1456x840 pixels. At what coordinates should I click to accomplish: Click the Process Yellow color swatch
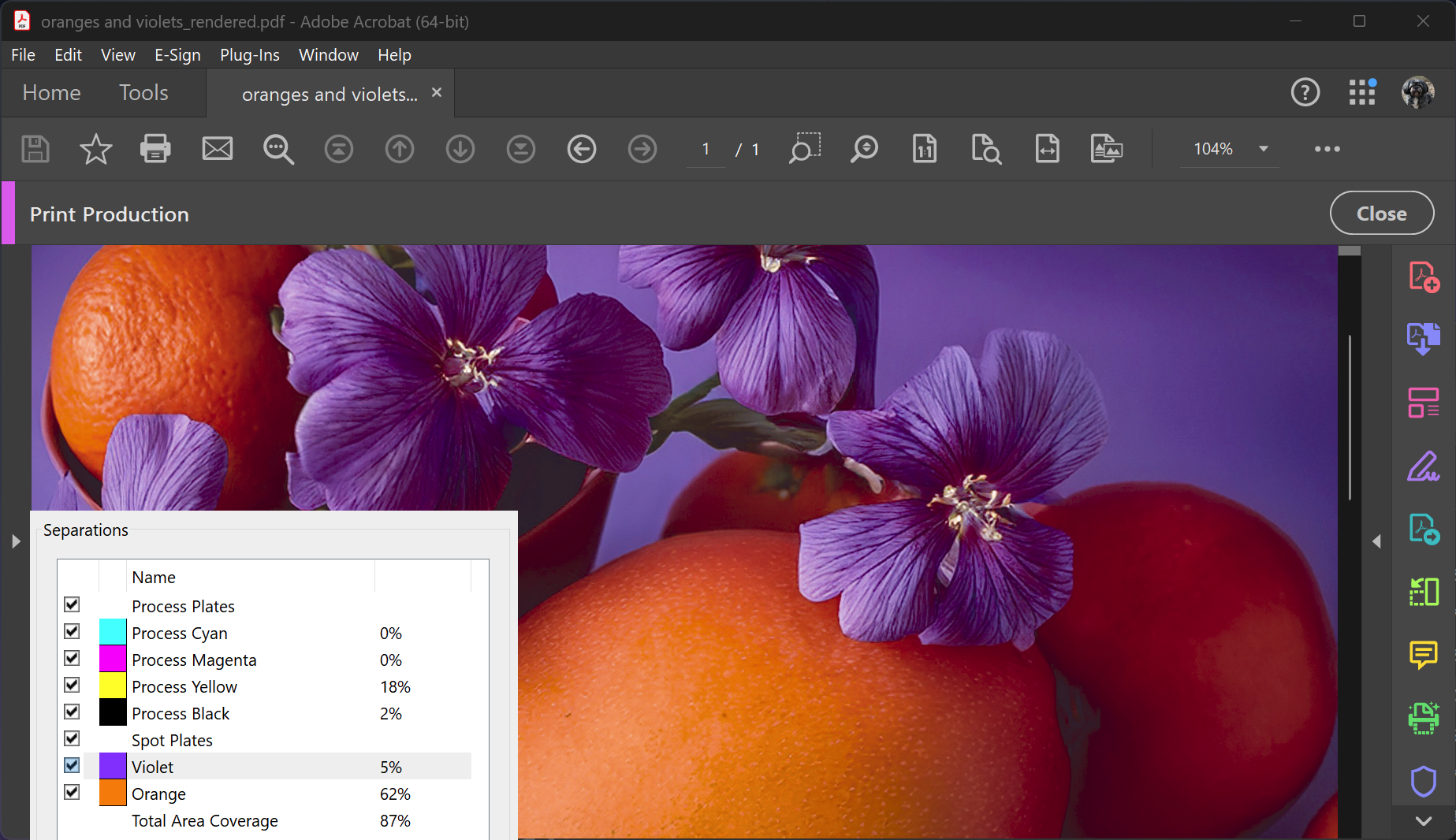(x=113, y=686)
